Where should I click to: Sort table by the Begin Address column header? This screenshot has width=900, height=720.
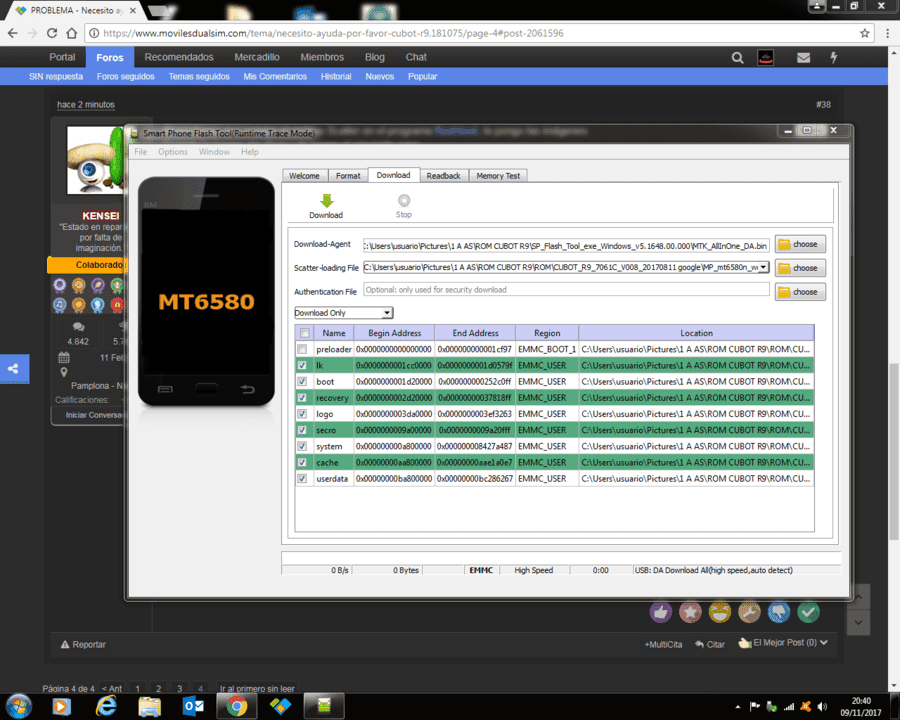[394, 333]
